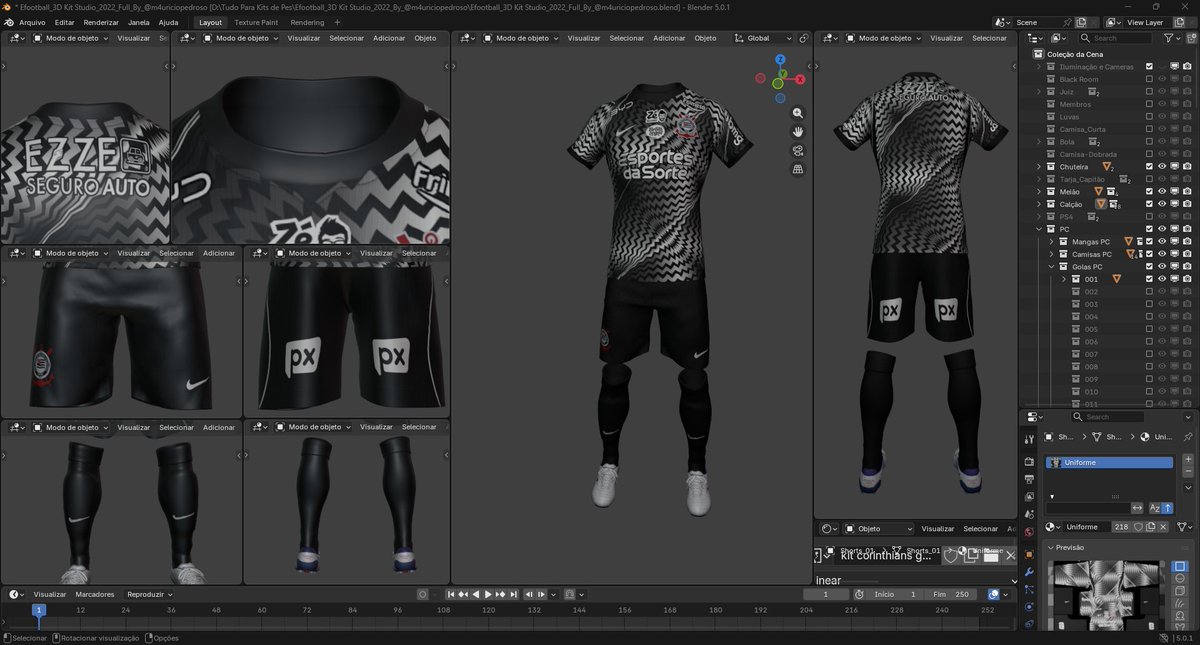Open the Renderizar menu
This screenshot has width=1200, height=645.
click(x=101, y=22)
